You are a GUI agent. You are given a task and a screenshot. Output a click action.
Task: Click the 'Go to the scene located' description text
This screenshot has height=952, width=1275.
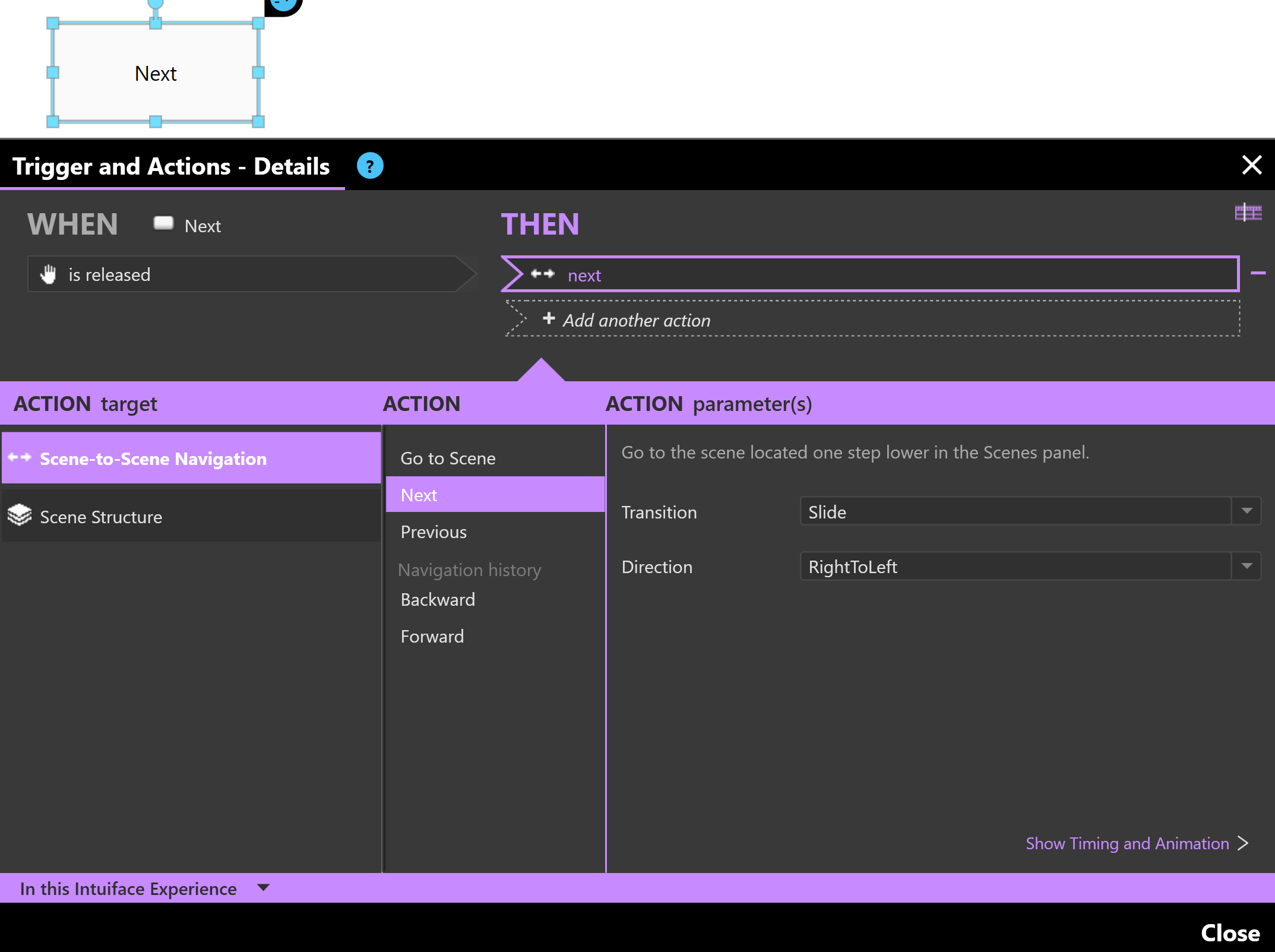point(855,453)
